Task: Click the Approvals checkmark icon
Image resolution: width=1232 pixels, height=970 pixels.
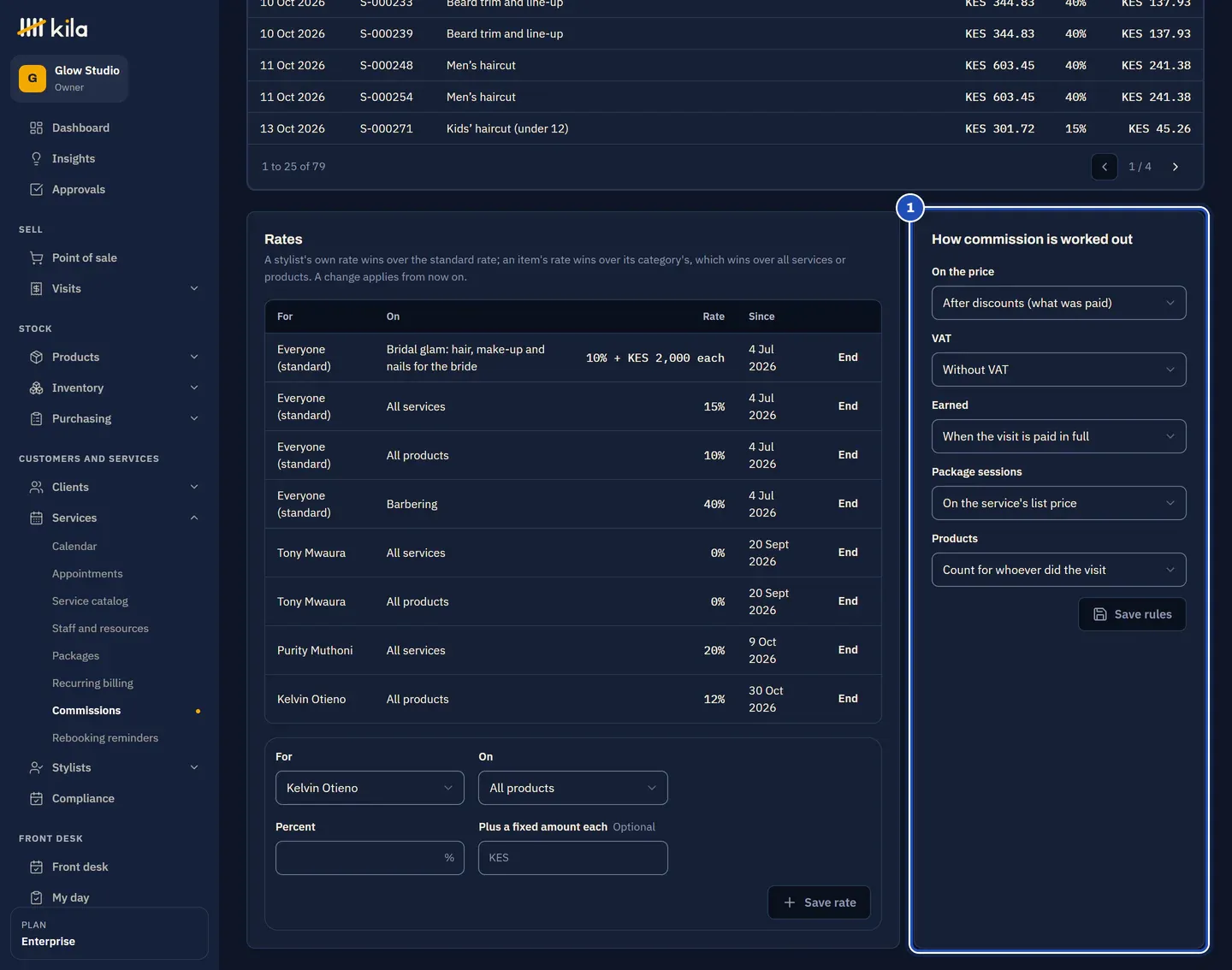Action: 36,189
